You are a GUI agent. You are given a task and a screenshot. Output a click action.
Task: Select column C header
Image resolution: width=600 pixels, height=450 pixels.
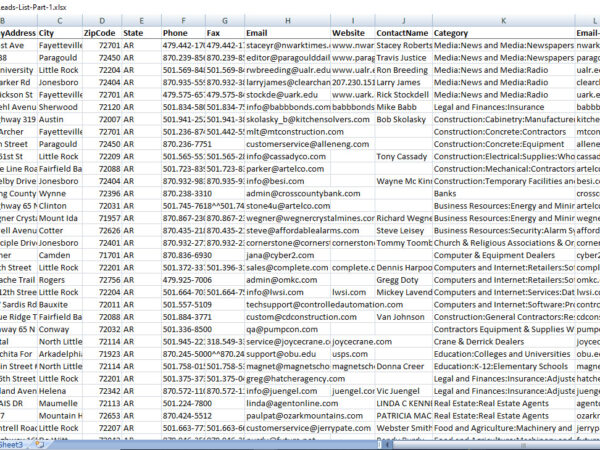tap(60, 21)
